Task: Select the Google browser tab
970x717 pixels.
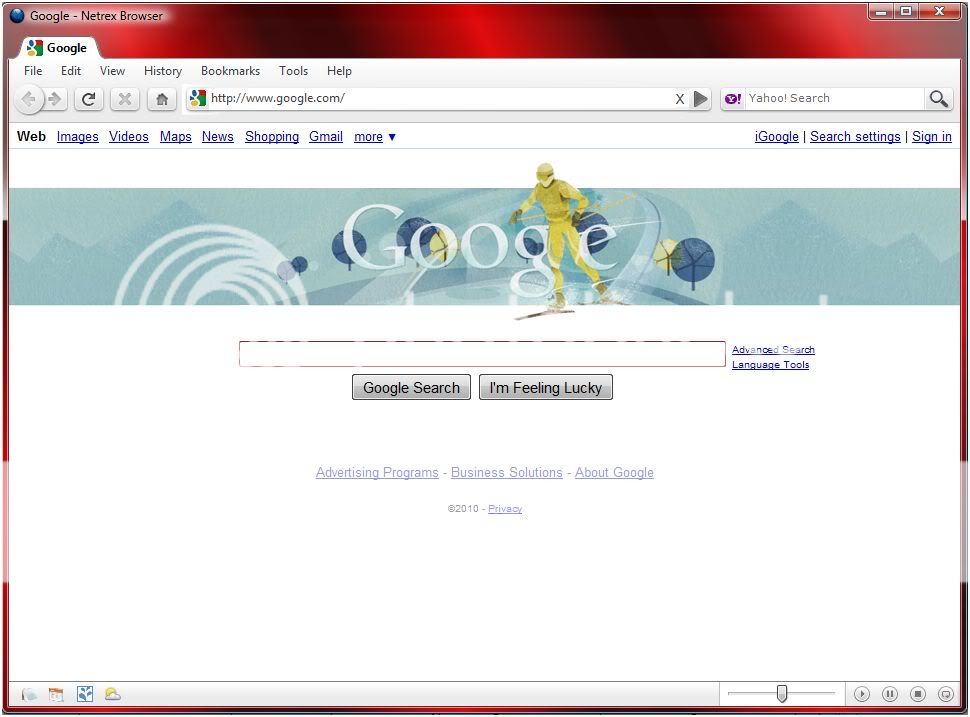Action: click(58, 48)
